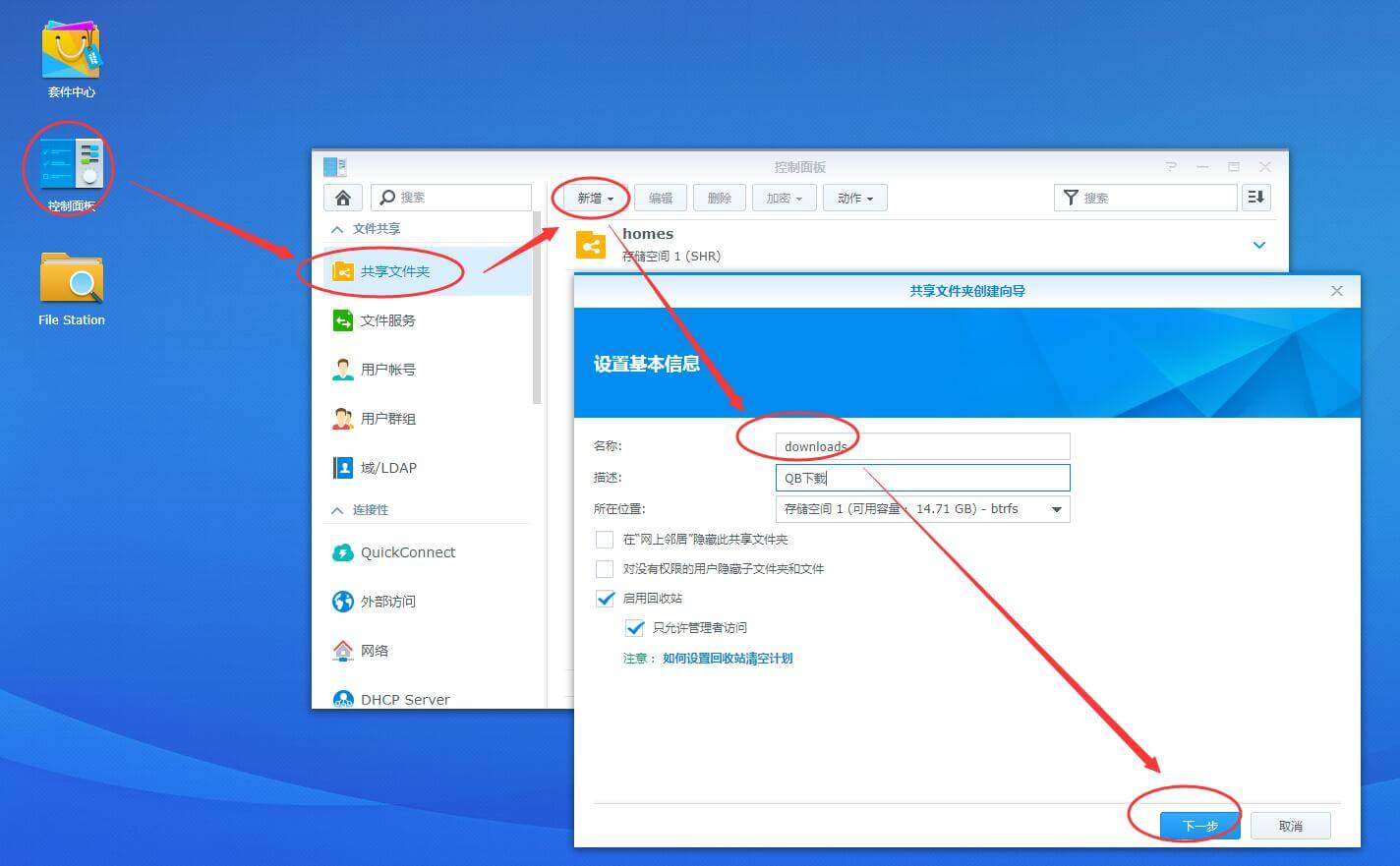Viewport: 1400px width, 866px height.
Task: Collapse the homes shared folder entry
Action: tap(1259, 245)
